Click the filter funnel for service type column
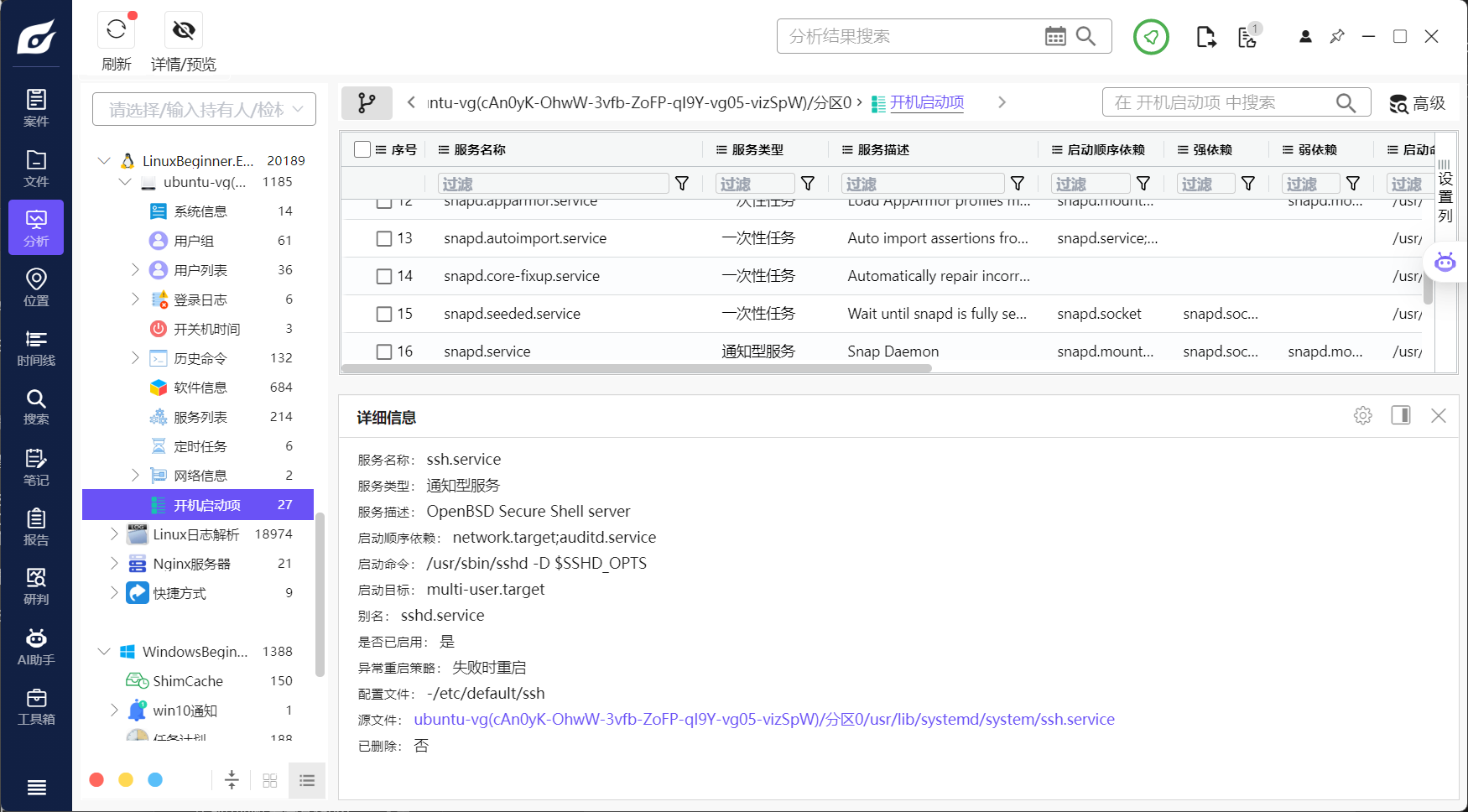 (x=808, y=183)
